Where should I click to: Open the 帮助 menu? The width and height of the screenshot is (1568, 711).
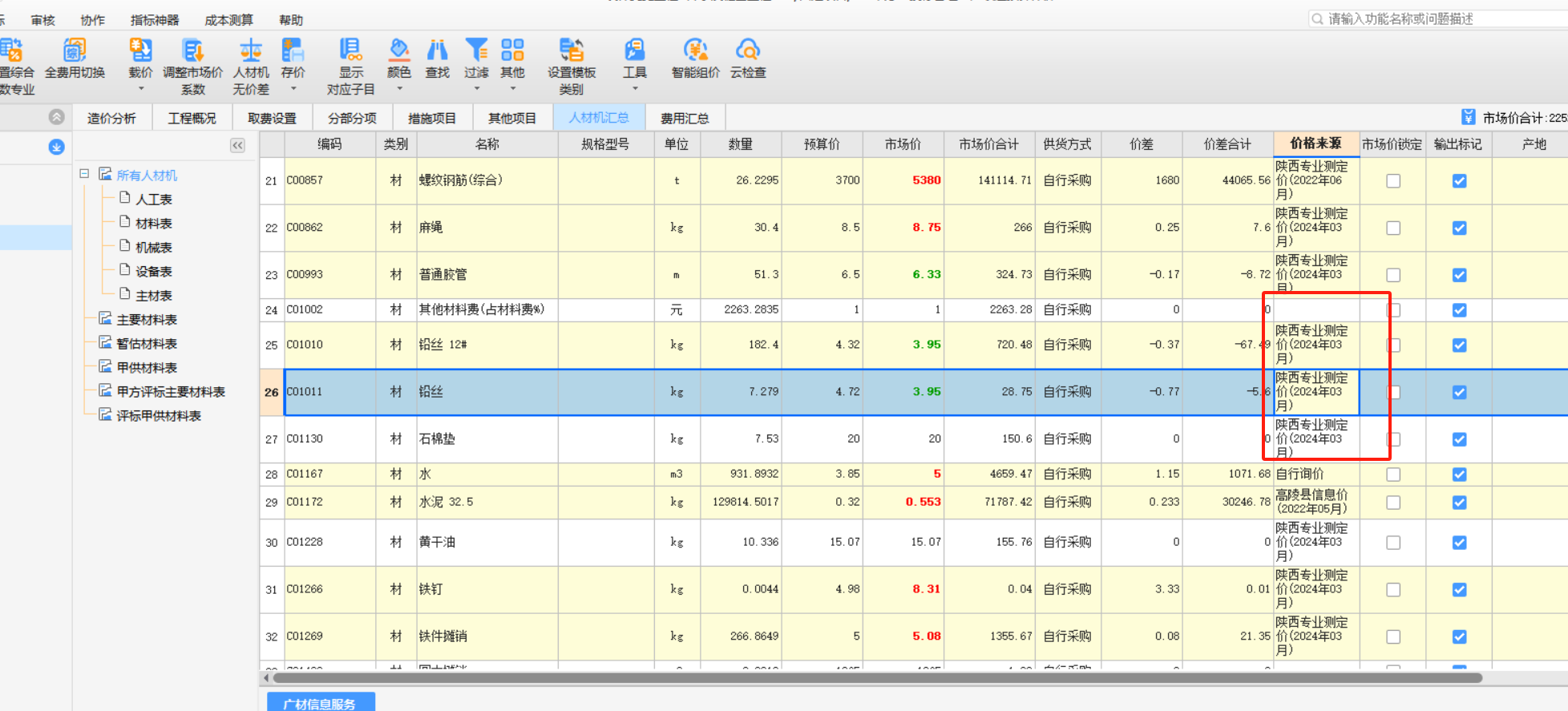coord(291,20)
